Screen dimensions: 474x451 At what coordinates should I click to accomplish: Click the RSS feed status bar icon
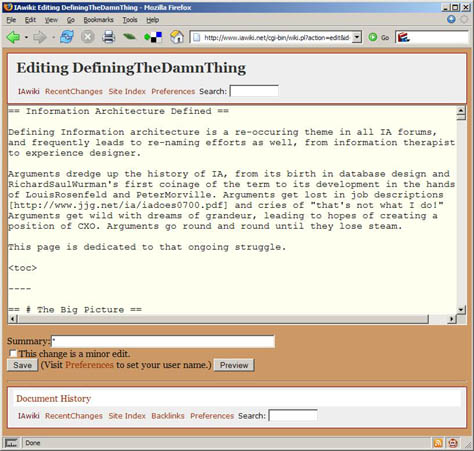pyautogui.click(x=438, y=443)
